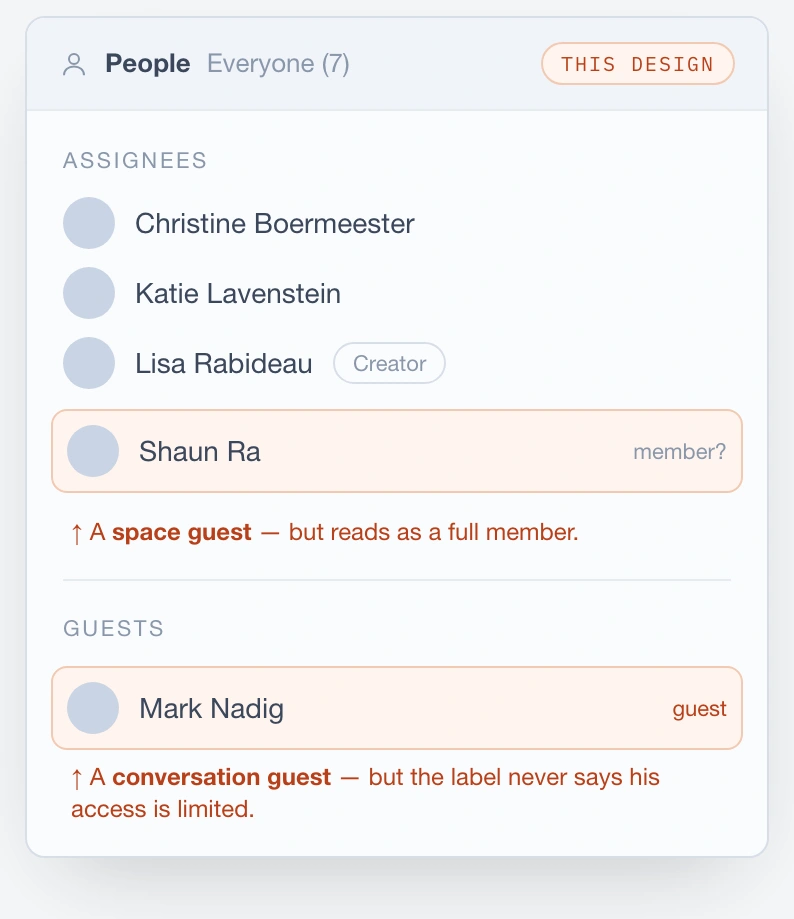Viewport: 794px width, 919px height.
Task: Click the People person icon
Action: [74, 64]
